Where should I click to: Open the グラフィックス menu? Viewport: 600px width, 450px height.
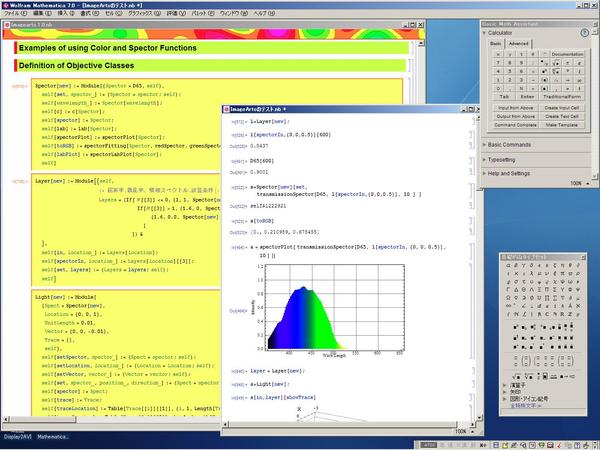tap(139, 17)
